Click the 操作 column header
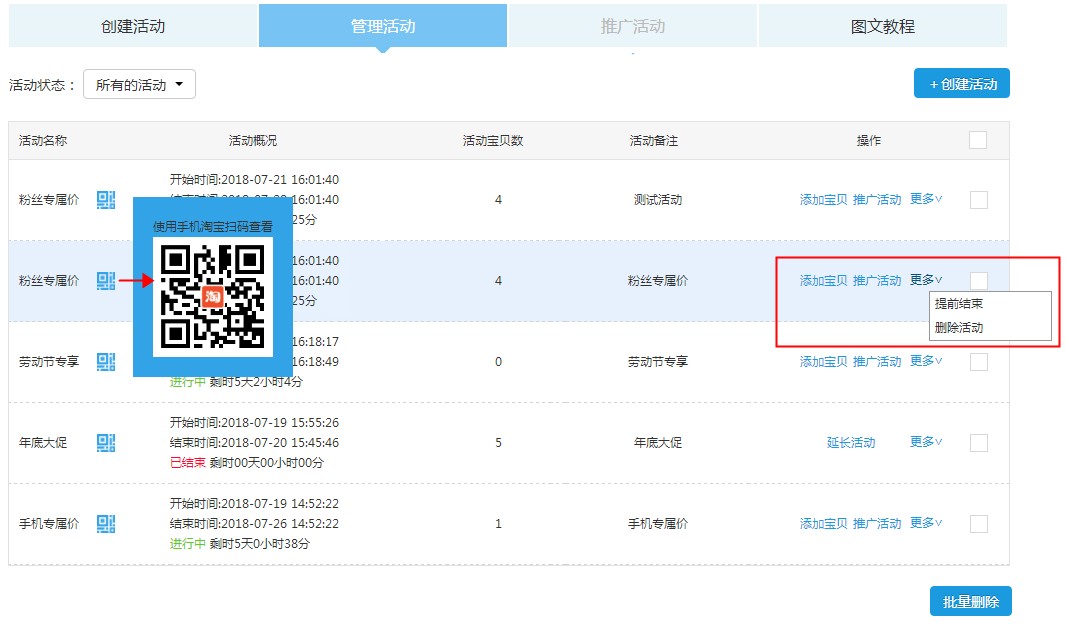This screenshot has height=633, width=1066. [x=869, y=141]
